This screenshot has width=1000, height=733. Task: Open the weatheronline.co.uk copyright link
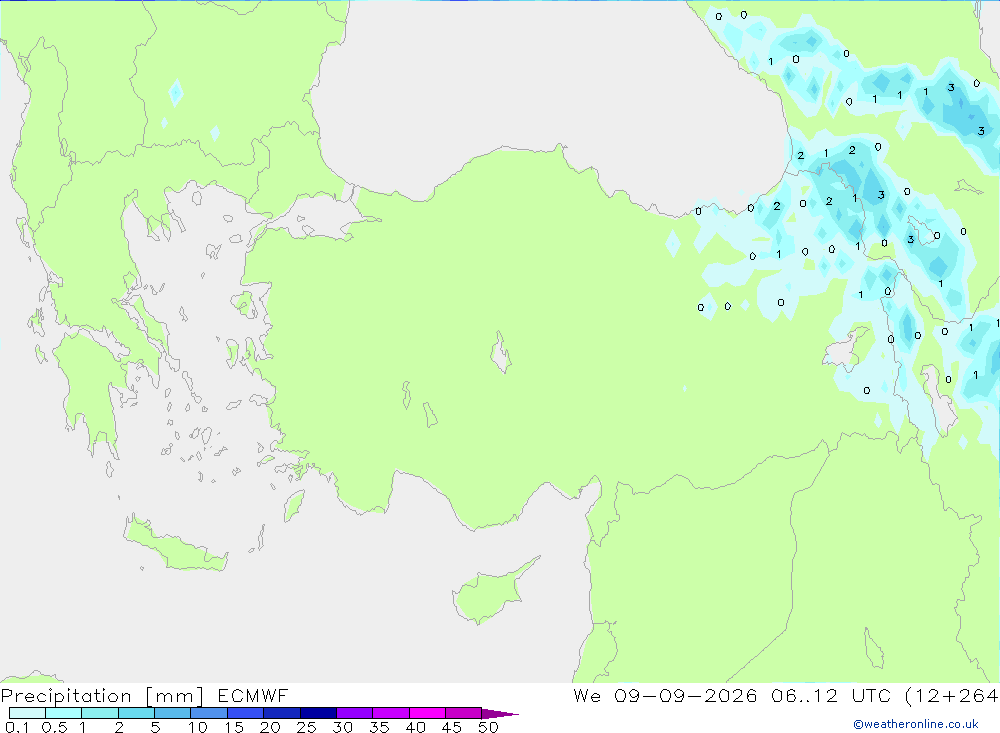pos(915,724)
